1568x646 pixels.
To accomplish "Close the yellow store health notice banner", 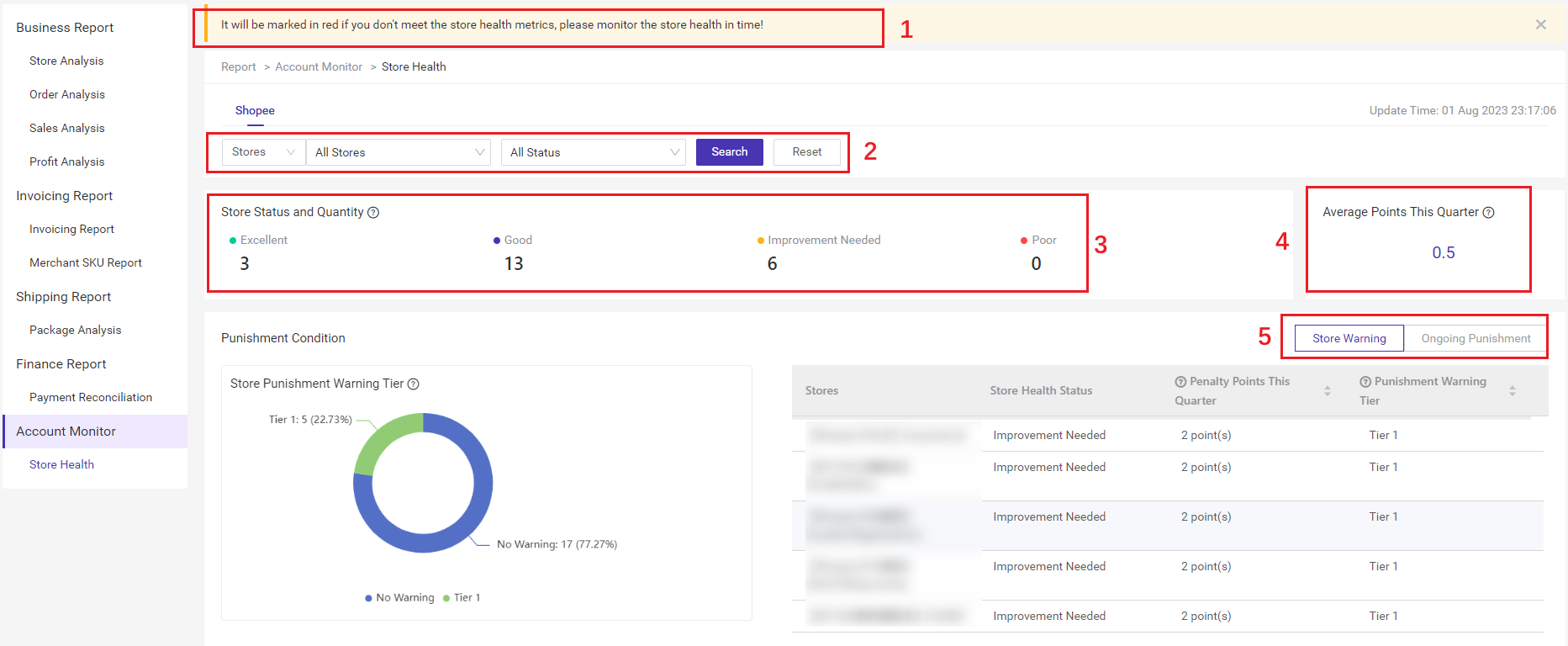I will (1540, 24).
